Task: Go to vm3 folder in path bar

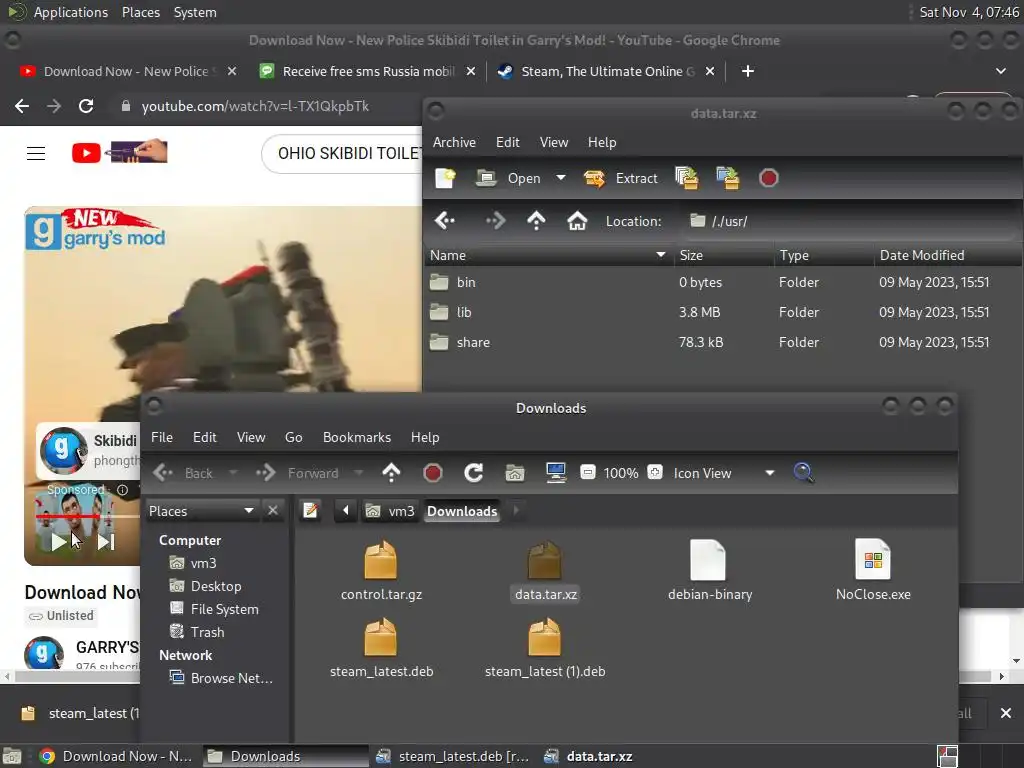Action: coord(390,511)
